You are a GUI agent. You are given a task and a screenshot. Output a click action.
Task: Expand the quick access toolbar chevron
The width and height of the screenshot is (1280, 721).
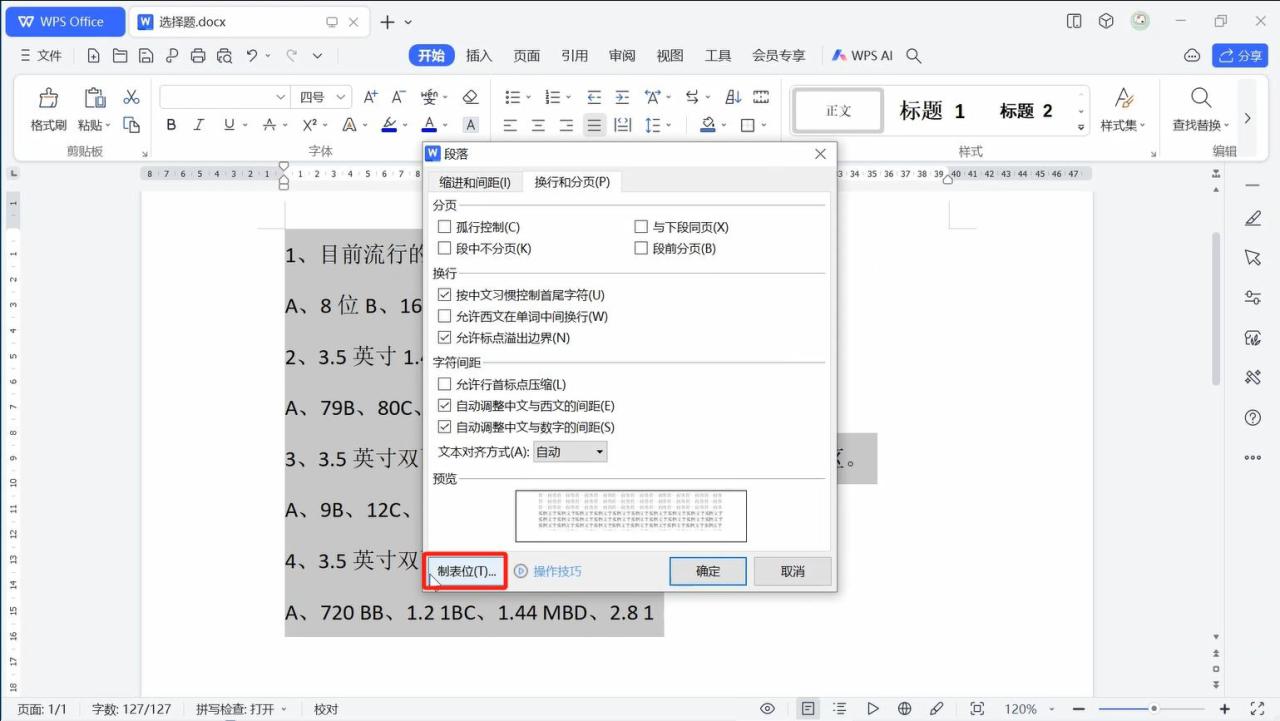click(x=318, y=56)
